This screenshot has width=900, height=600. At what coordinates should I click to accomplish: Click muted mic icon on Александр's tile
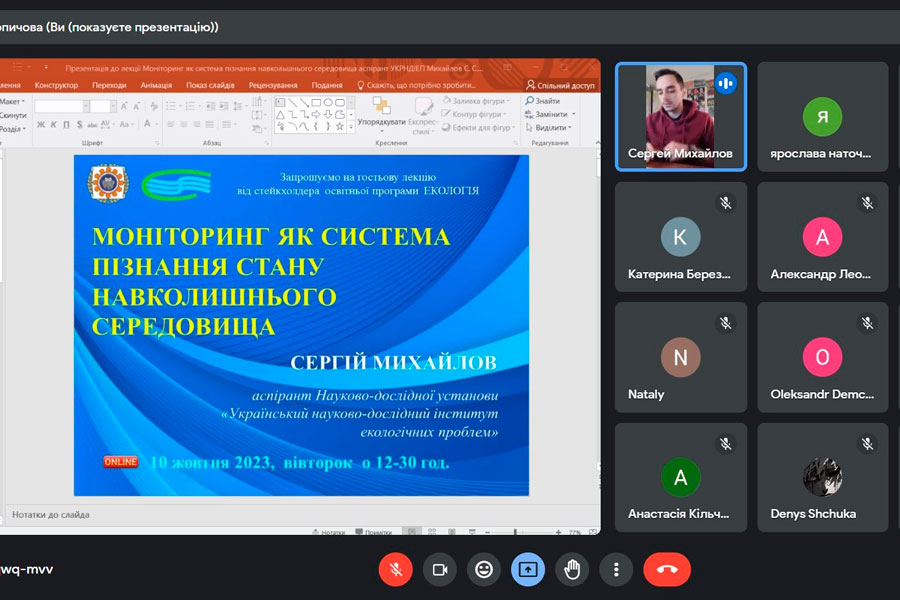tap(867, 203)
